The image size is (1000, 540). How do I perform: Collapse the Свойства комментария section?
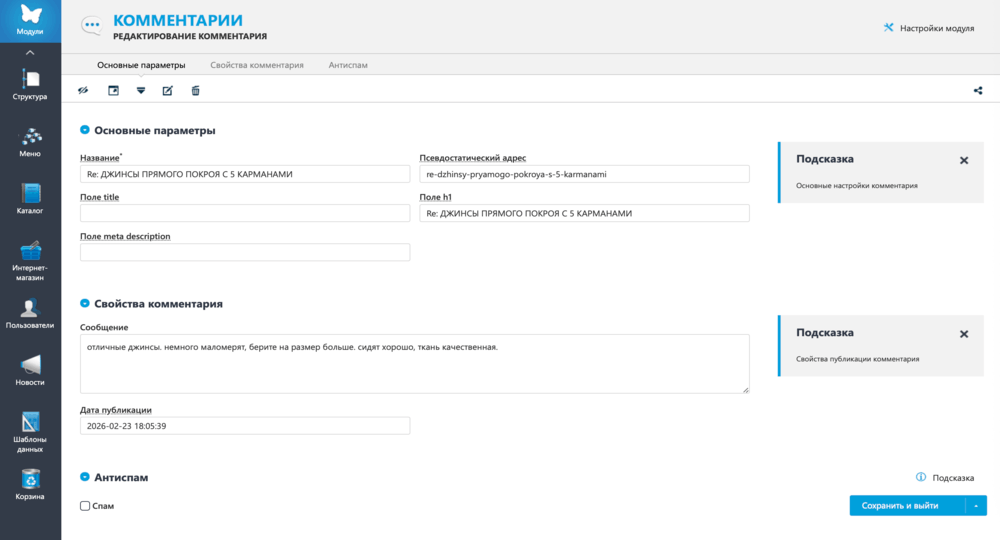(x=85, y=303)
